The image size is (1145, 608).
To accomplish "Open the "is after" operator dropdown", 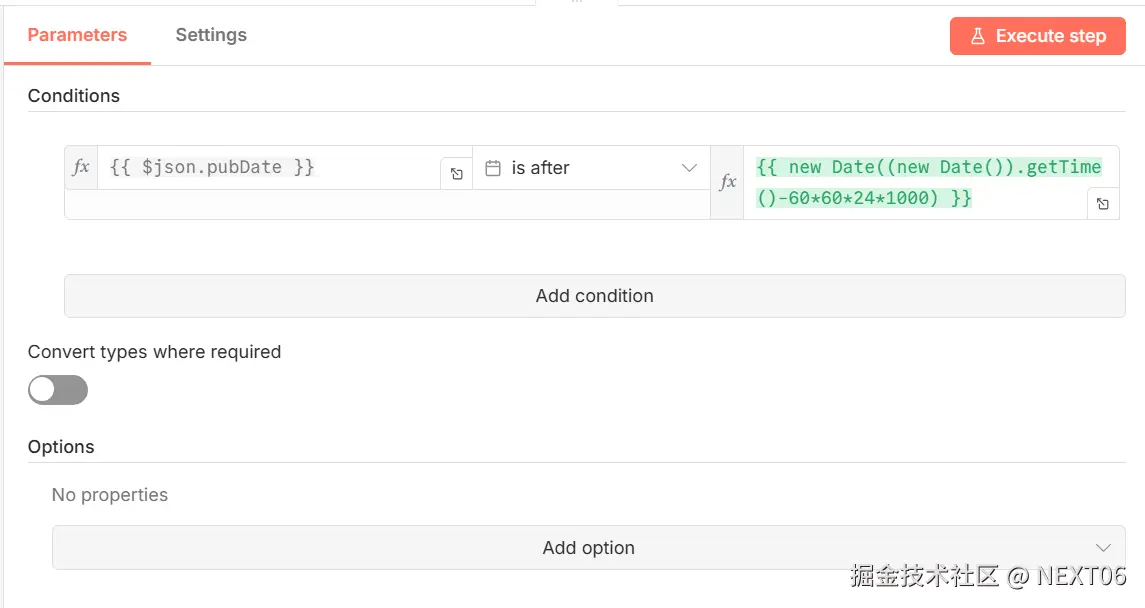I will [591, 168].
